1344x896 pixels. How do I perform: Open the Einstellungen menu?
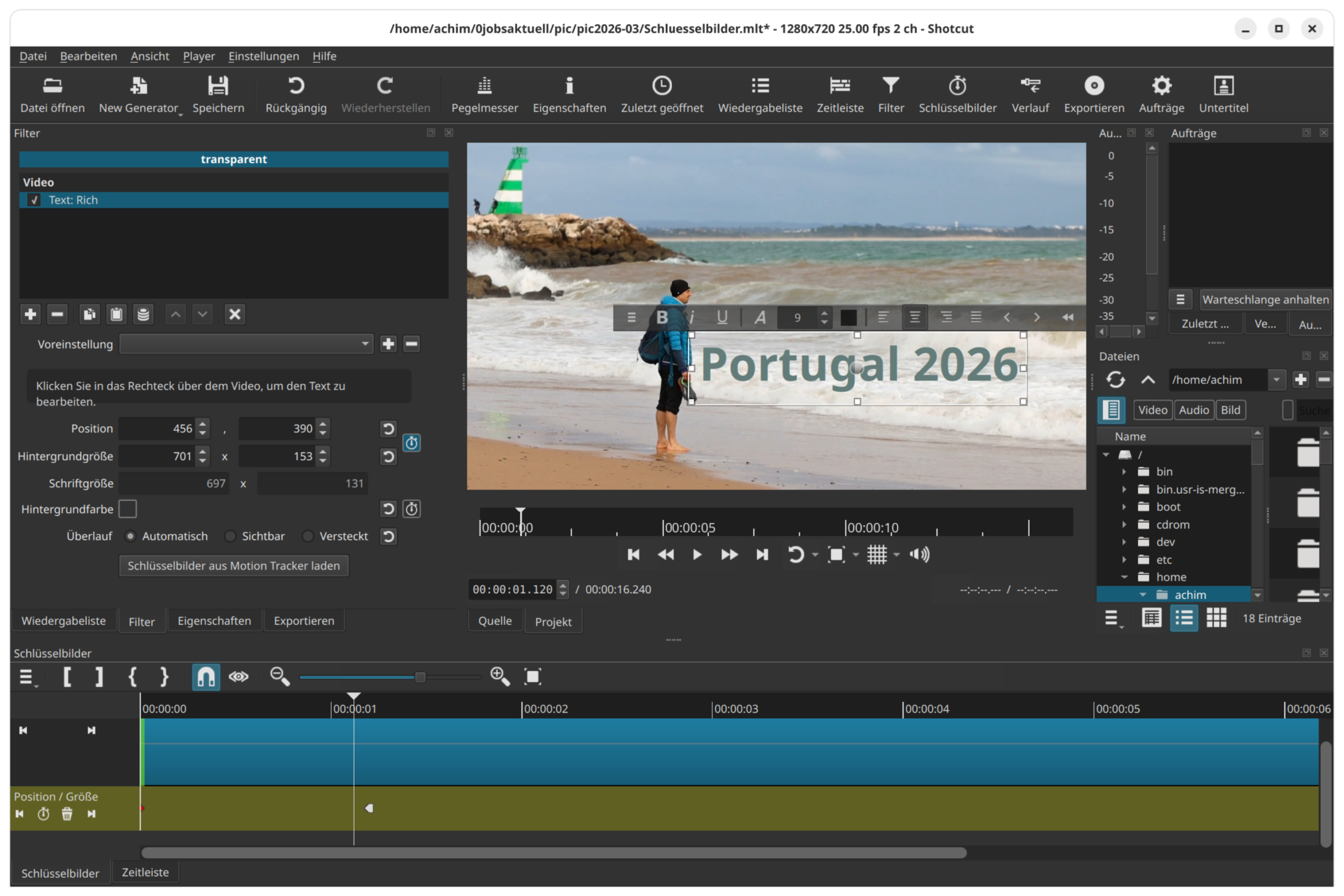[x=264, y=56]
